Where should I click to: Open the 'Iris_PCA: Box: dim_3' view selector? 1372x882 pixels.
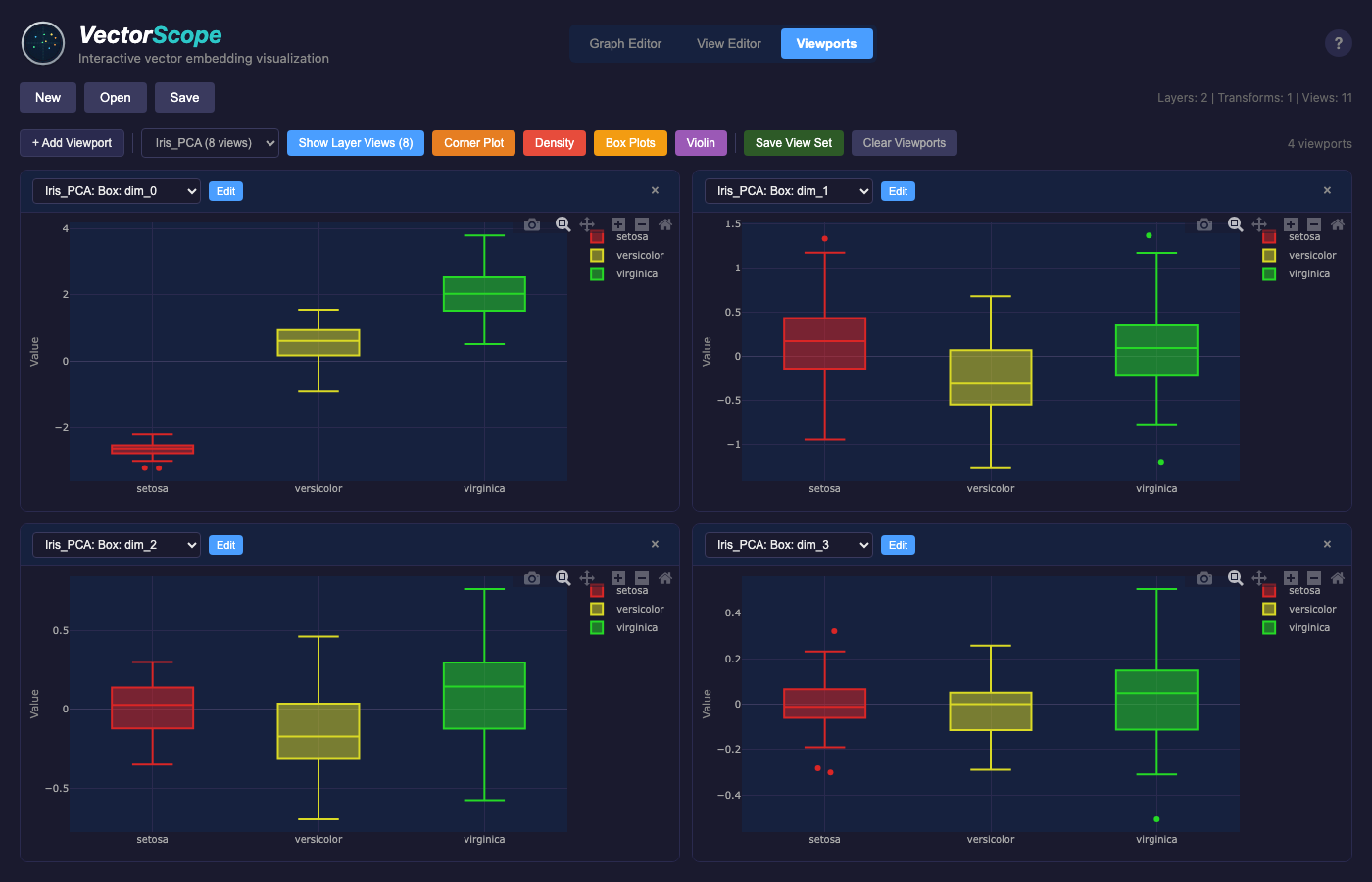(788, 545)
